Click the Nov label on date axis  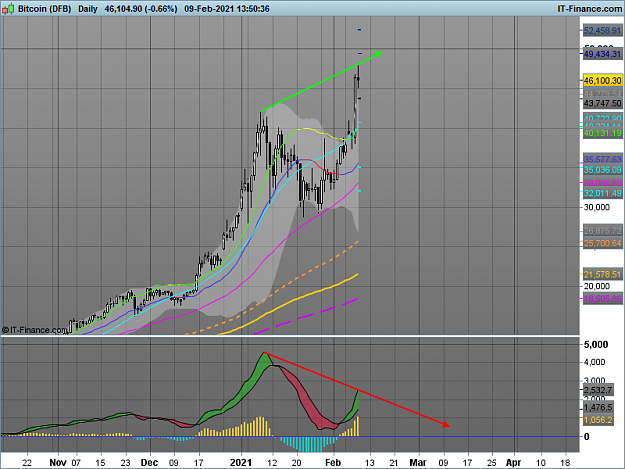(58, 463)
